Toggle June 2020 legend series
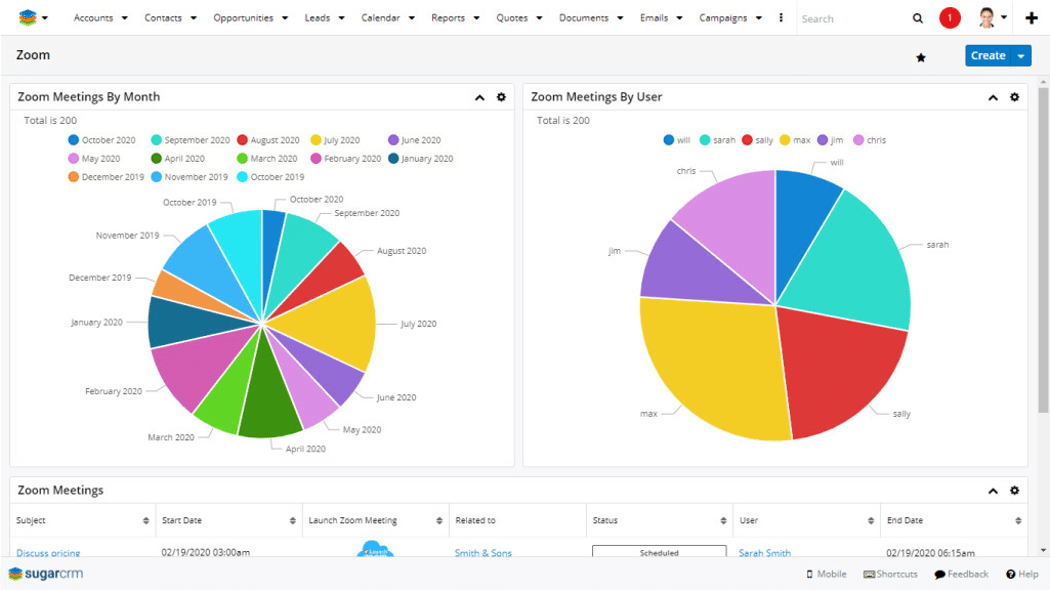1050x590 pixels. [x=415, y=140]
